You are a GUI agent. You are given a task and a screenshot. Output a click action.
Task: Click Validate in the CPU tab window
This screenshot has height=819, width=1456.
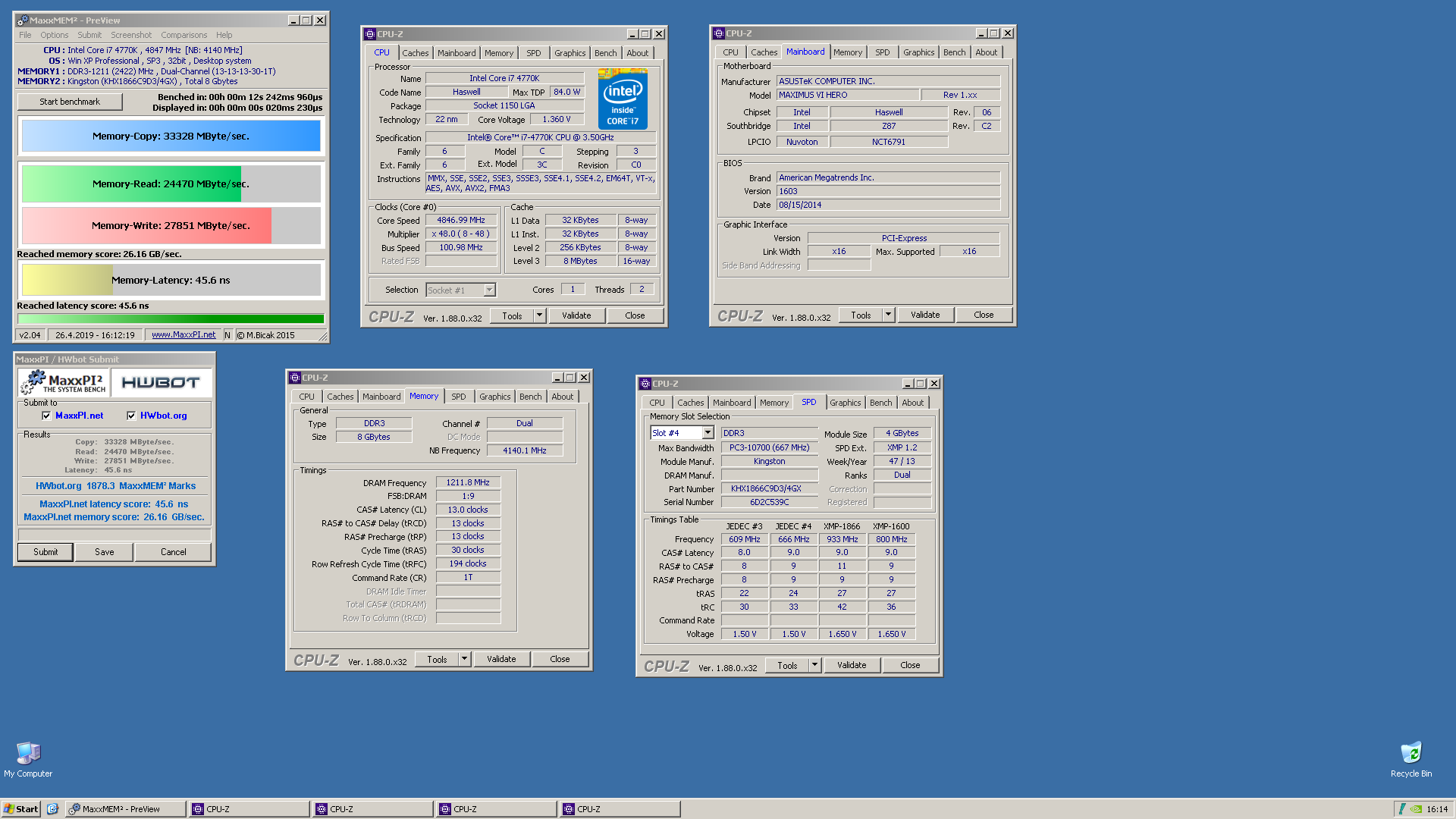tap(576, 315)
